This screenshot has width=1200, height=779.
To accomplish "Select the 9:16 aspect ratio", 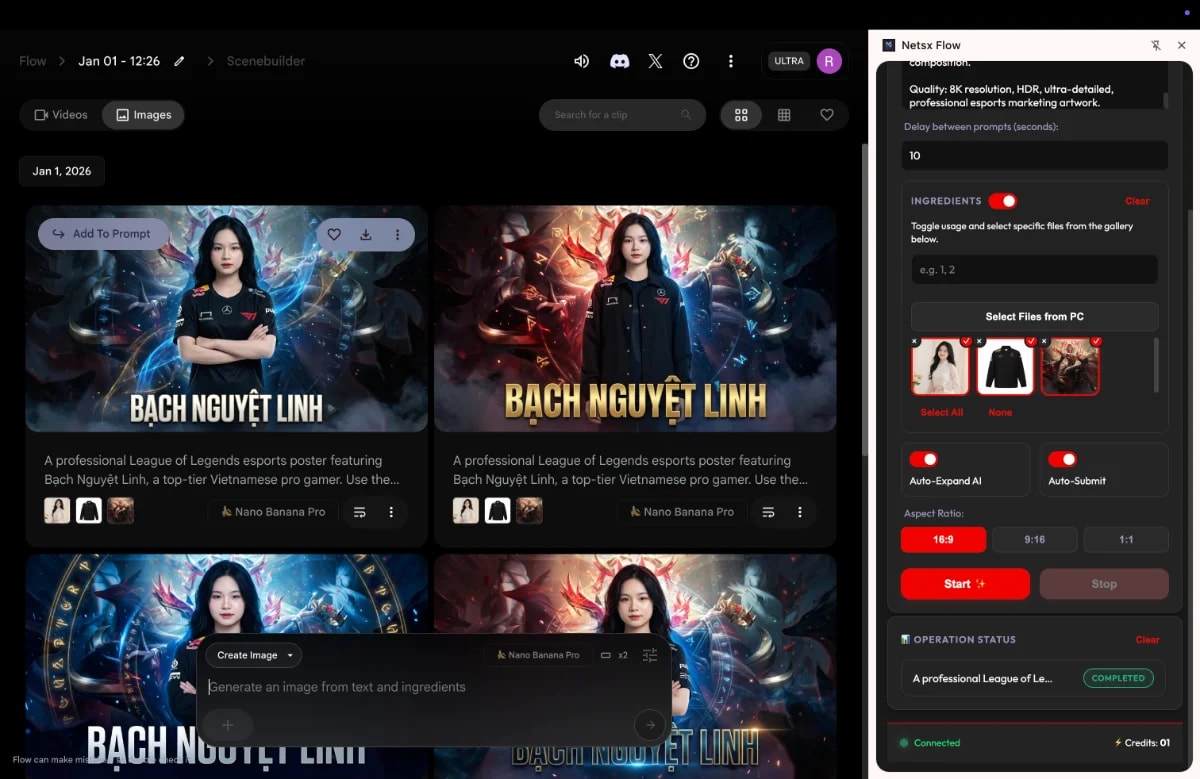I will tap(1034, 539).
